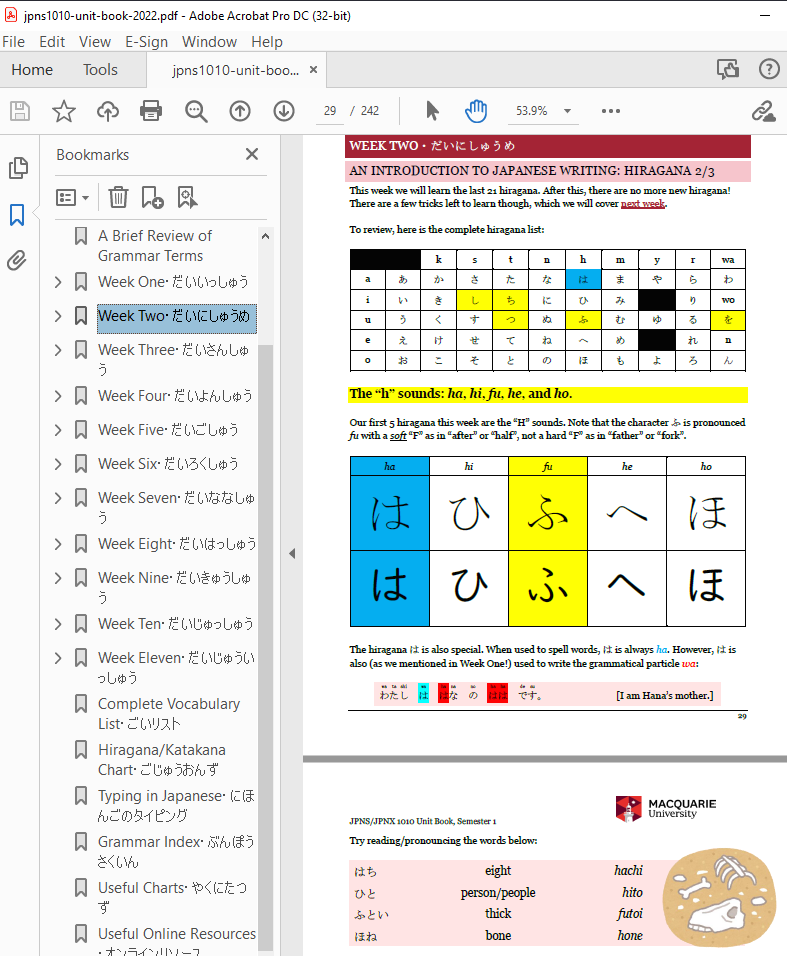Open the Week Five bookmark label
The width and height of the screenshot is (787, 956).
point(168,430)
